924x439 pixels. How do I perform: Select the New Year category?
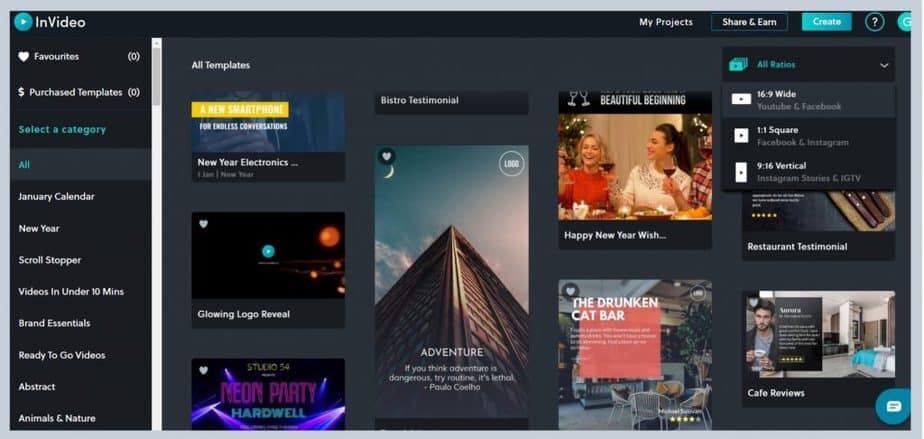80,228
